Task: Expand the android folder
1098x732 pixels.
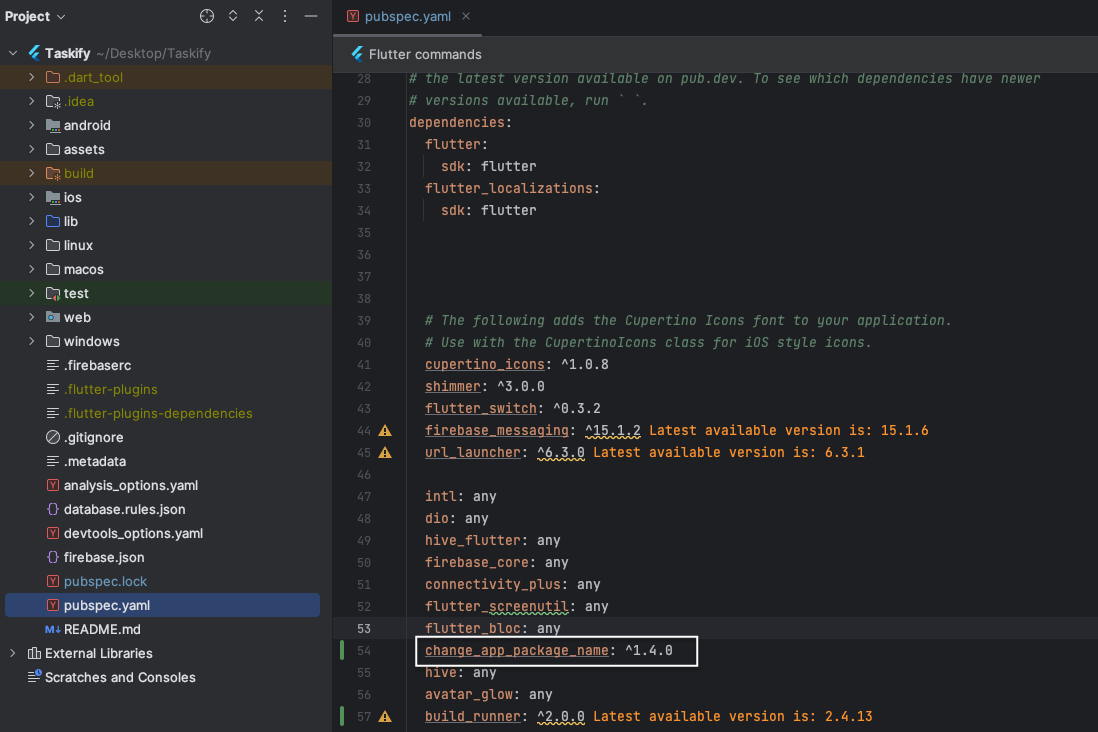Action: pyautogui.click(x=32, y=125)
